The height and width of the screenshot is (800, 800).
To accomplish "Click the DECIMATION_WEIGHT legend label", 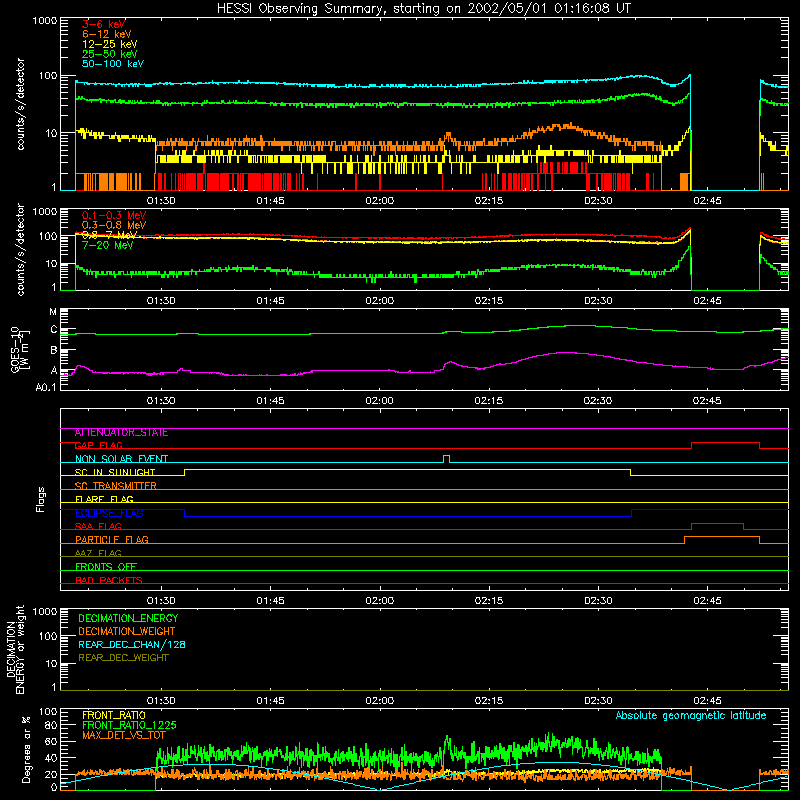I will click(x=127, y=631).
